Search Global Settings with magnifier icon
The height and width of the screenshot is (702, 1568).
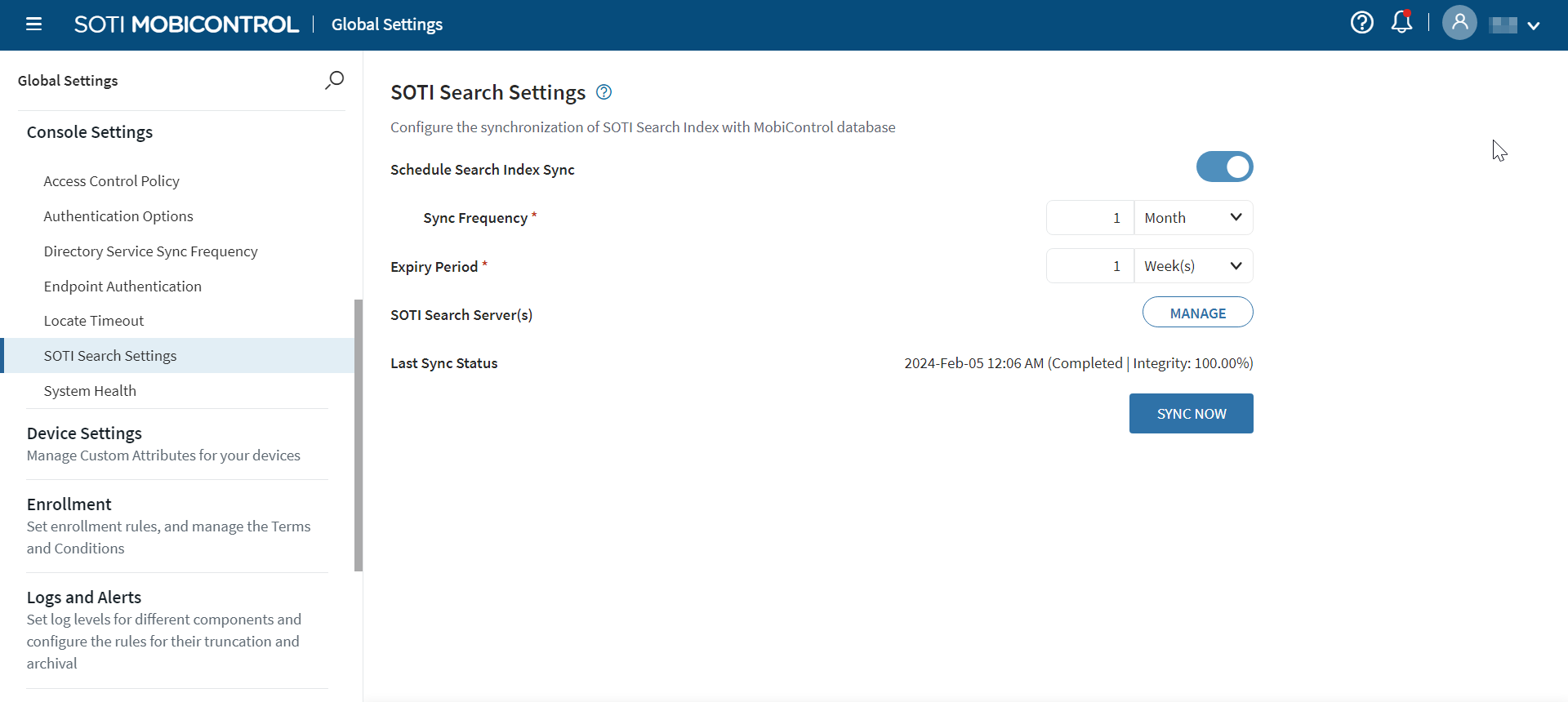click(x=334, y=80)
